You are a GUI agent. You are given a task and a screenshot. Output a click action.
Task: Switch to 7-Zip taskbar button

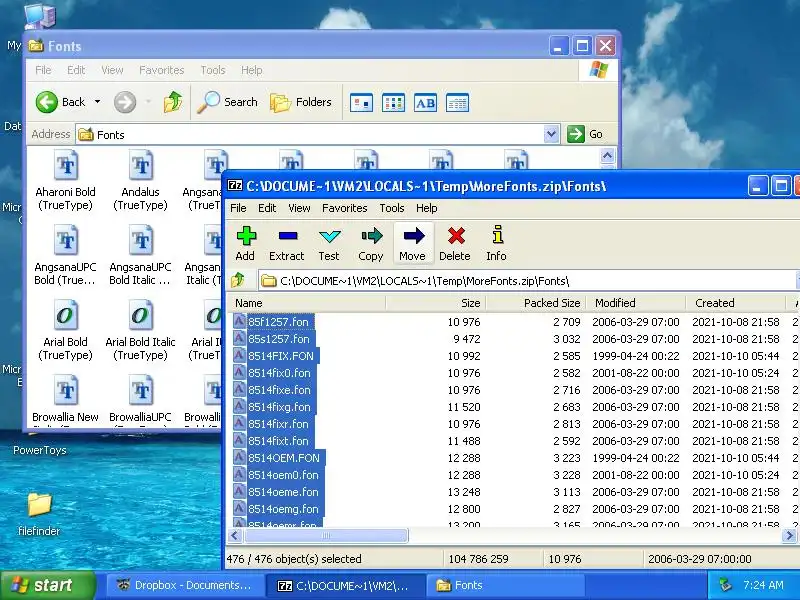click(345, 585)
